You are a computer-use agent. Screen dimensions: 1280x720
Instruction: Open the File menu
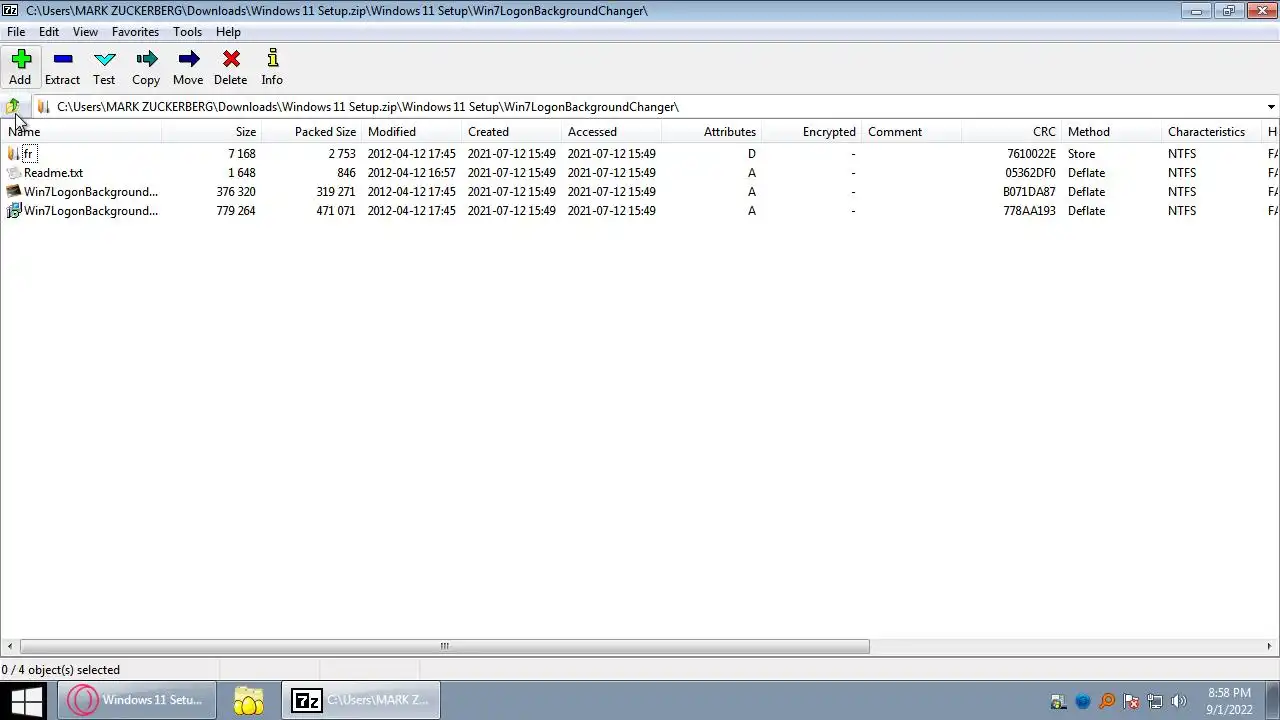[x=16, y=32]
